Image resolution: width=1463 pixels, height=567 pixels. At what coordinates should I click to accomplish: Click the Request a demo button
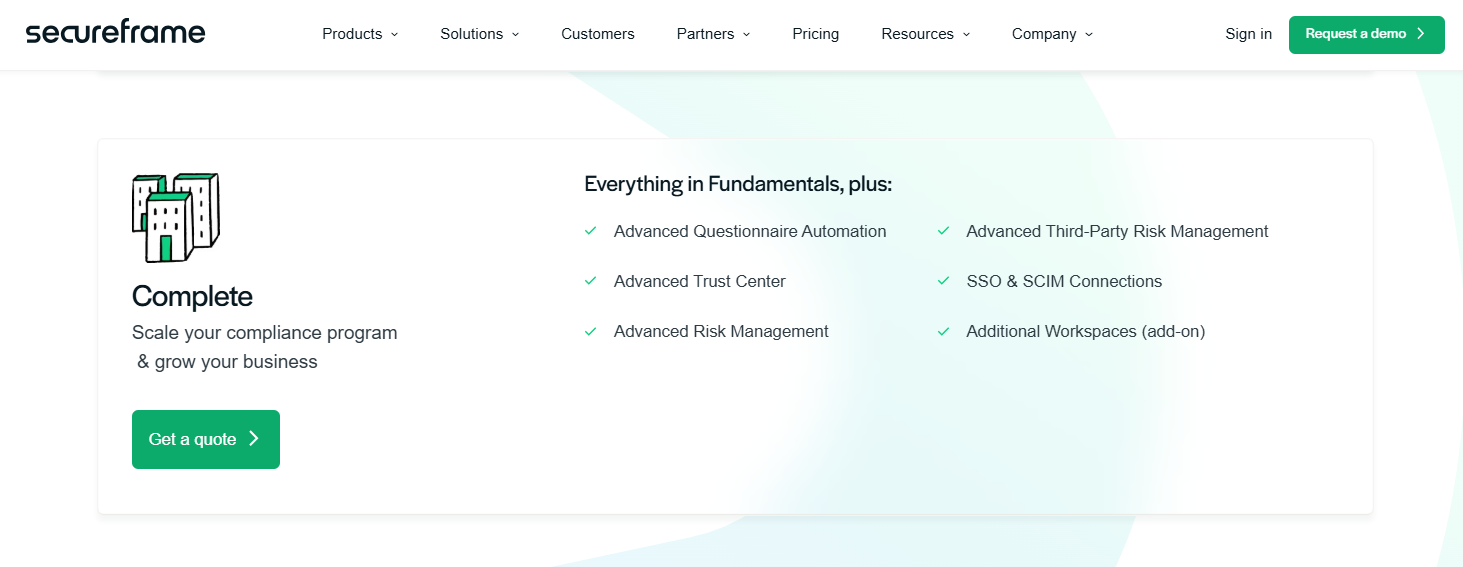coord(1366,34)
